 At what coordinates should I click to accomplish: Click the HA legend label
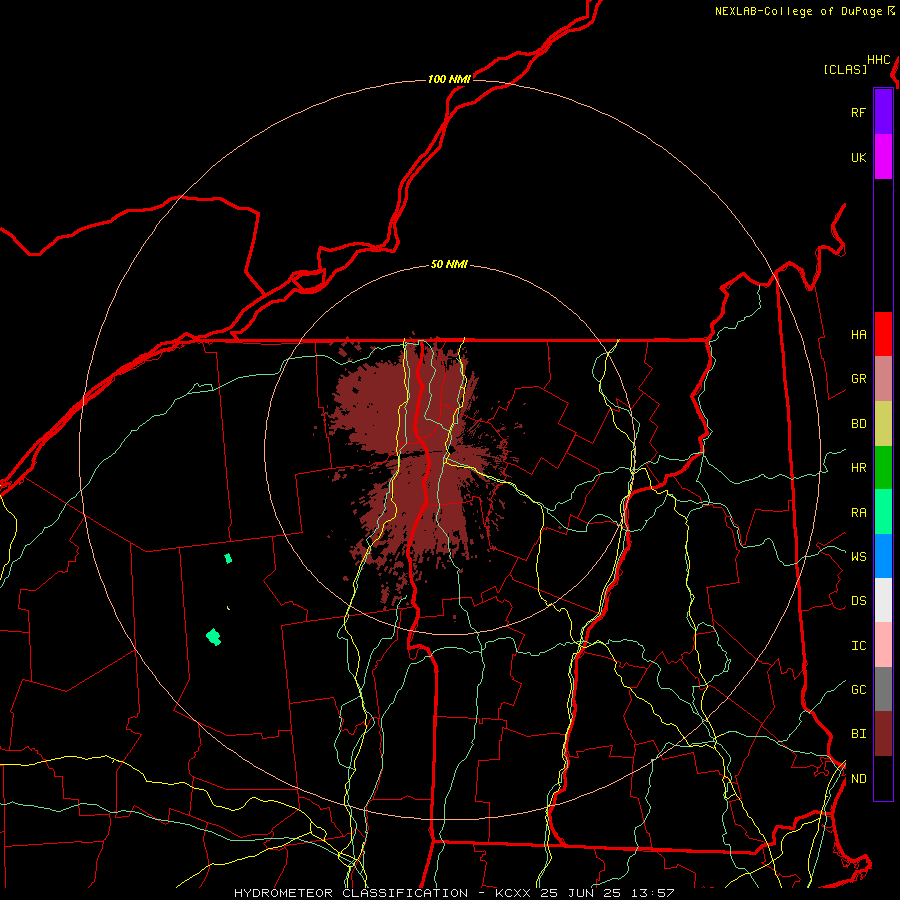pyautogui.click(x=858, y=335)
